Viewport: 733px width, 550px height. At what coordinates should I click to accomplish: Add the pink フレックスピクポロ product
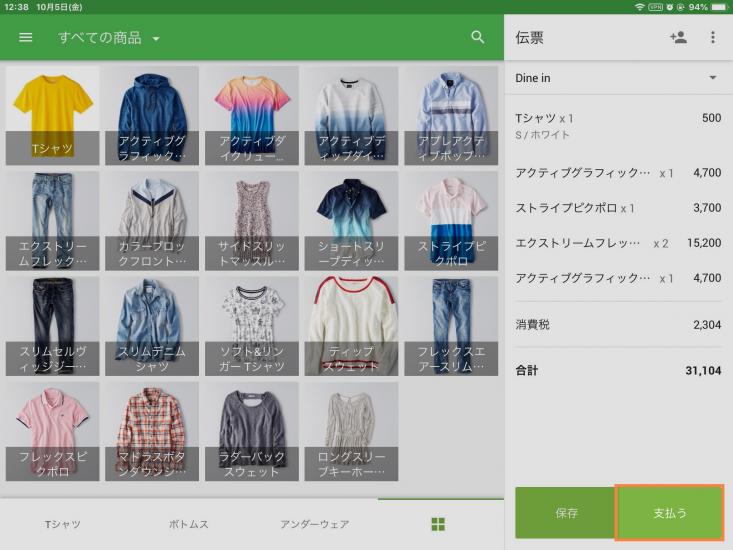[x=52, y=432]
